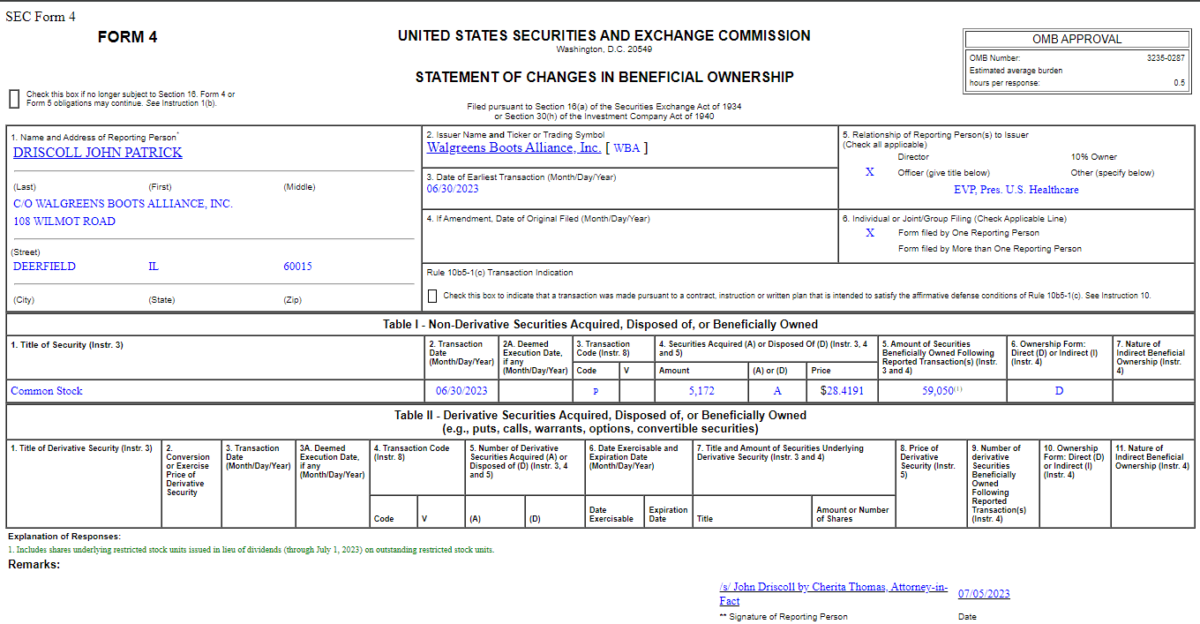Viewport: 1200px width, 624px height.
Task: Click the acquired code A cell
Action: [777, 391]
